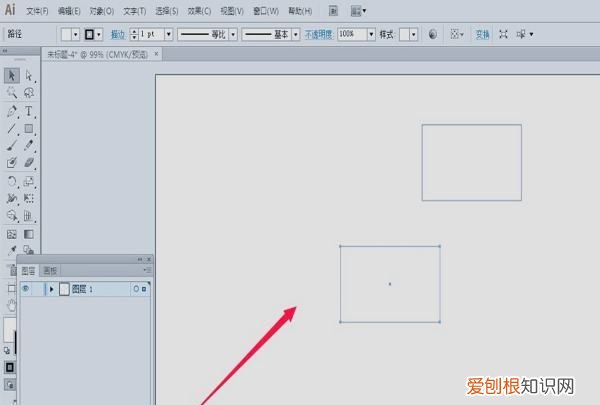Select the Lasso tool
Viewport: 600px width, 405px height.
29,93
